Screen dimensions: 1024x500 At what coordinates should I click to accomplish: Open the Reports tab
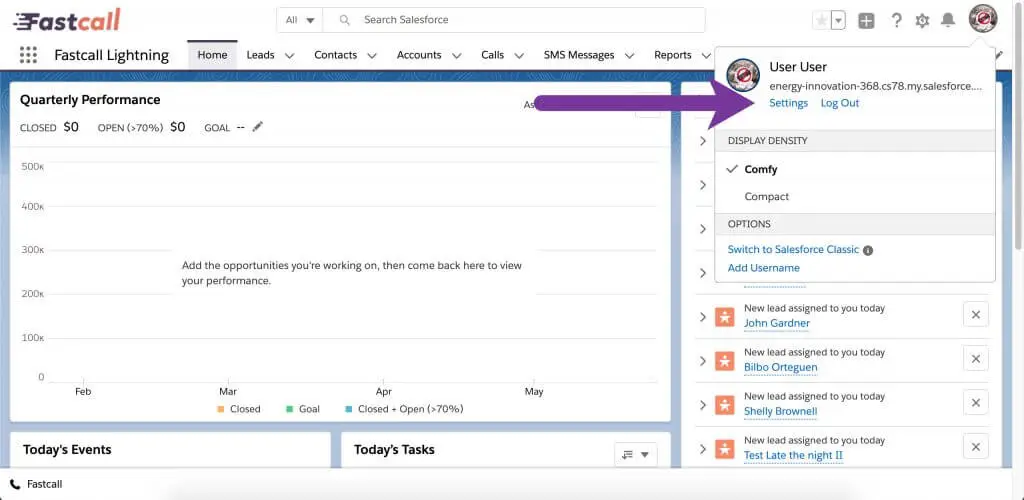673,55
